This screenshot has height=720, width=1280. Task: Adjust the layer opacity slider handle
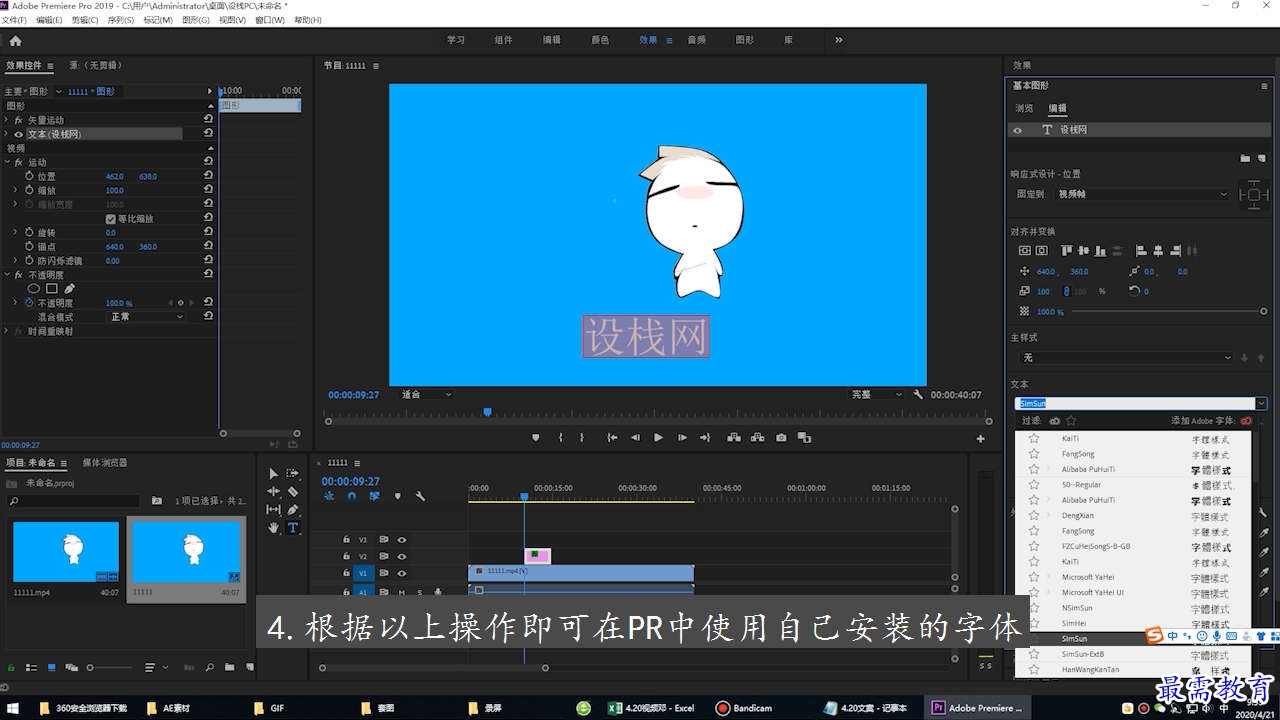coord(1264,311)
